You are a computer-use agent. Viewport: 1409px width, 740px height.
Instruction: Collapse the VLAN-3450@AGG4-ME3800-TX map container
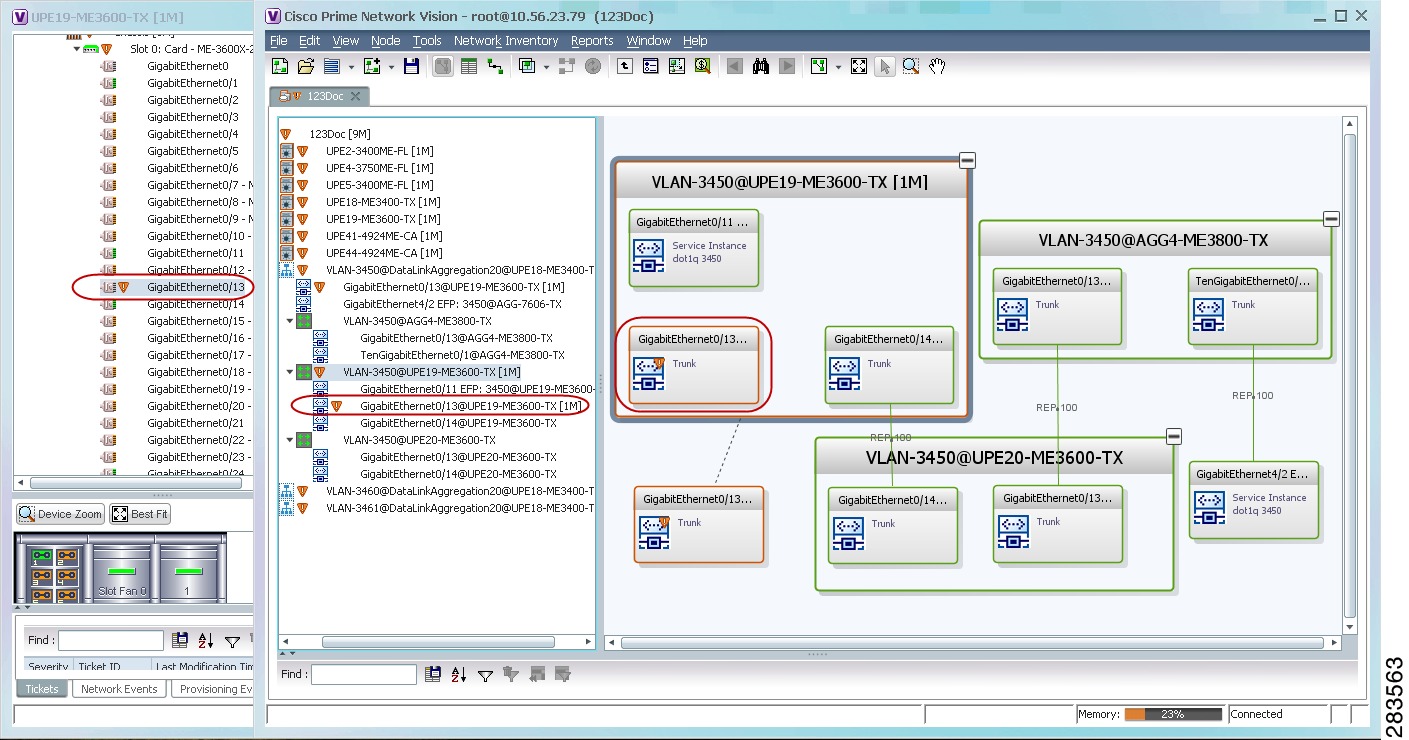tap(1331, 219)
